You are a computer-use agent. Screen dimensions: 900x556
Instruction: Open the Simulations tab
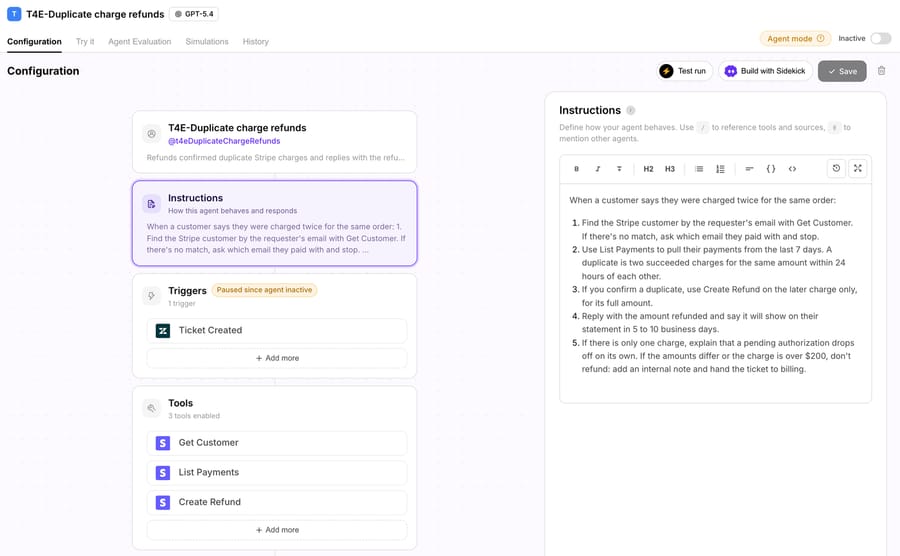tap(207, 41)
